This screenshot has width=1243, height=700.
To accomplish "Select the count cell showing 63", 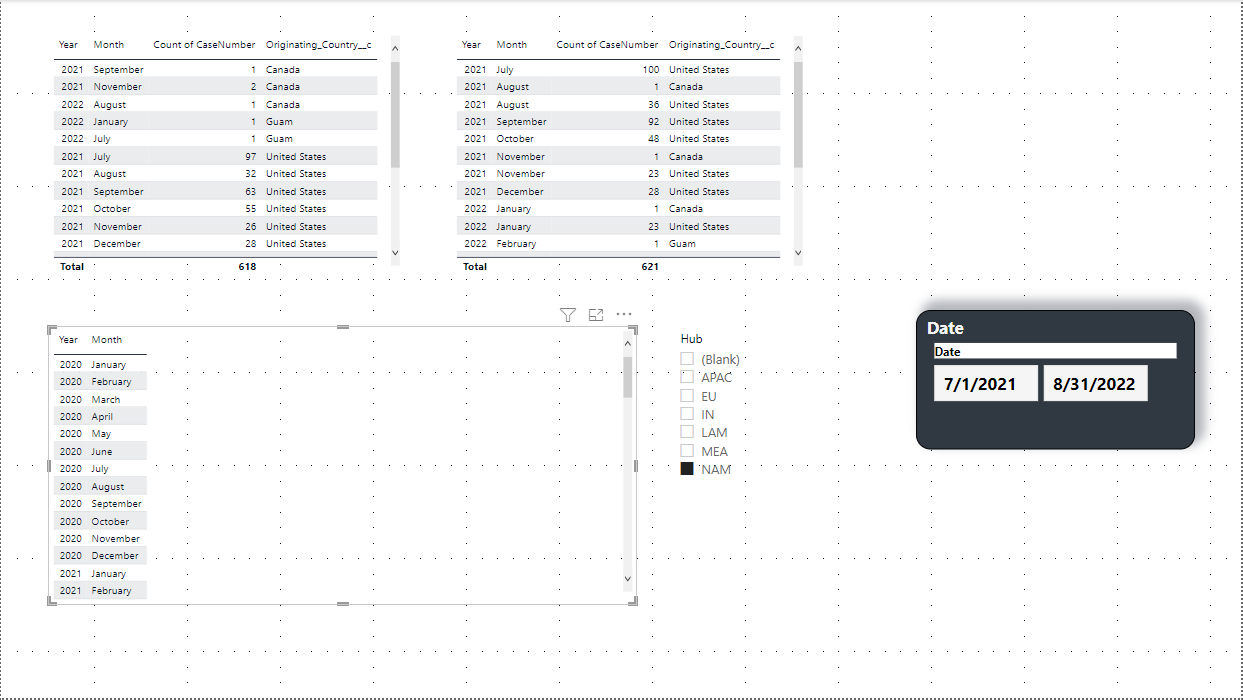I will (250, 192).
